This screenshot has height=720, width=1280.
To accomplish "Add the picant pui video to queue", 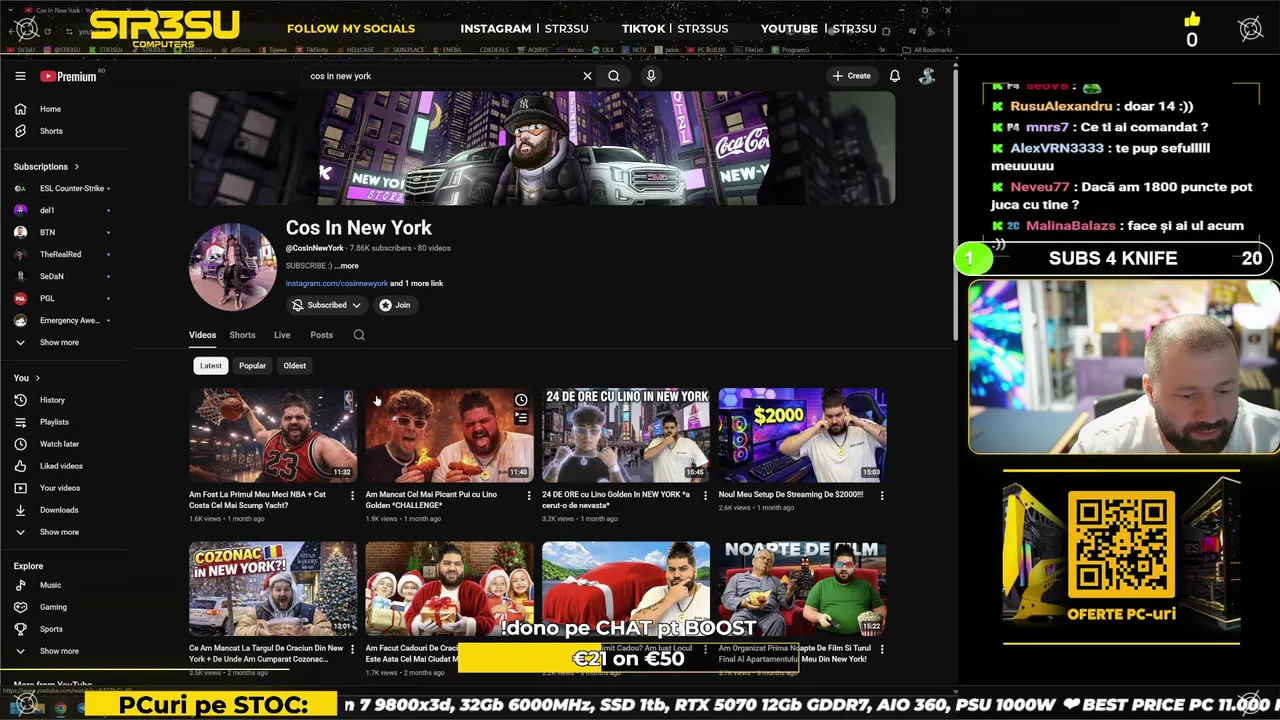I will pos(521,418).
